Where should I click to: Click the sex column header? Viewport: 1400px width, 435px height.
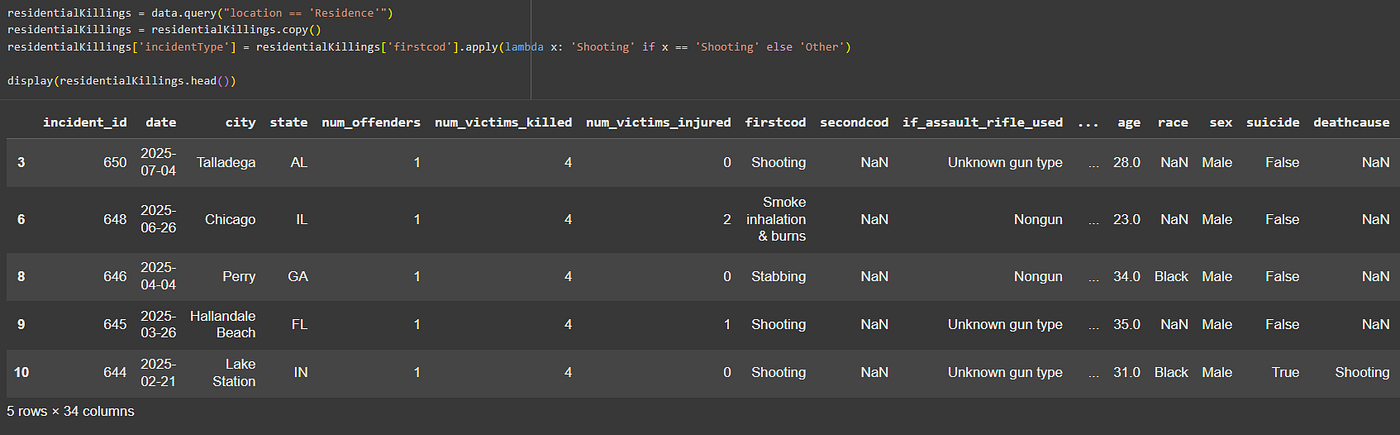point(1220,122)
